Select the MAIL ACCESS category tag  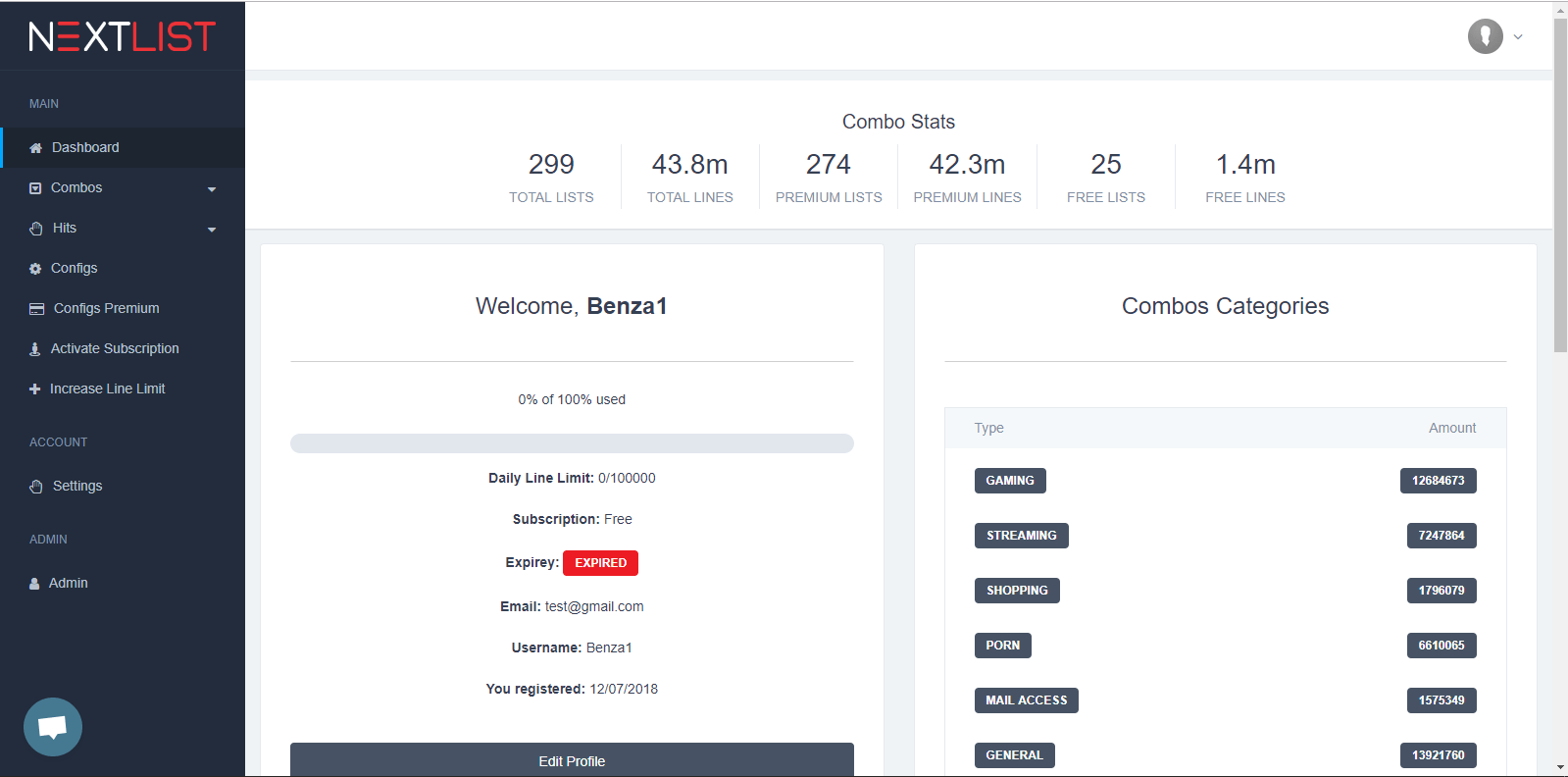point(1027,700)
